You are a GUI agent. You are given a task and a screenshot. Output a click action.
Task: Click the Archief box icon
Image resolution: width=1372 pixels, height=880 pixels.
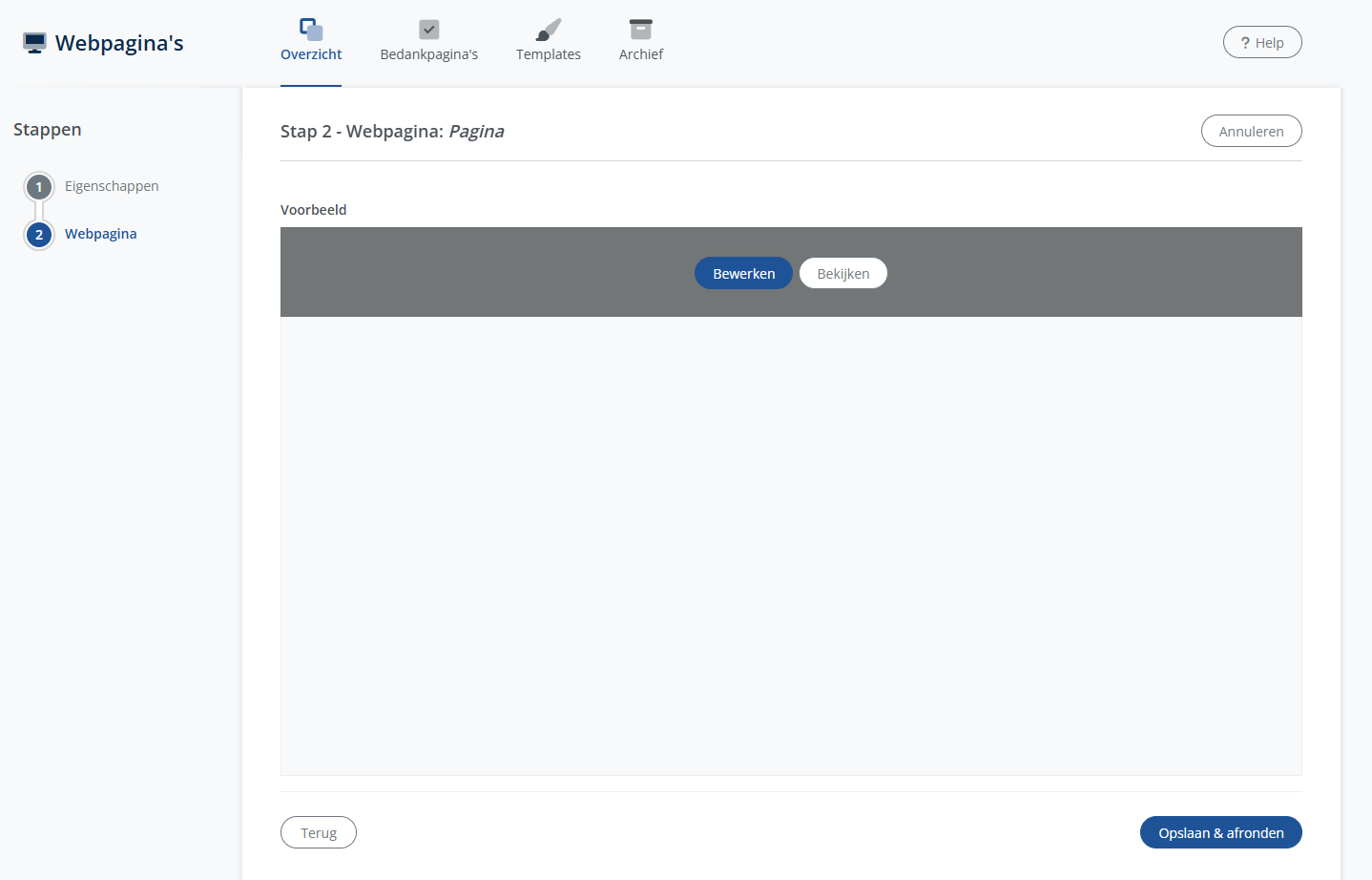point(641,30)
